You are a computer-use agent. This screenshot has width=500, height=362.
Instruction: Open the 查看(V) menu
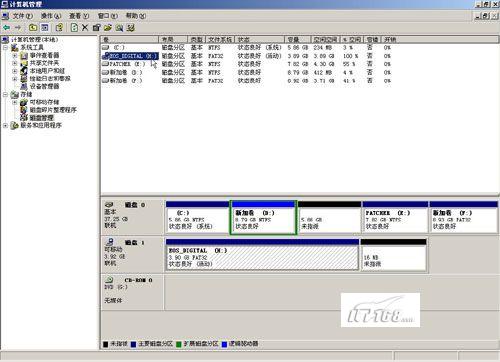(x=79, y=16)
